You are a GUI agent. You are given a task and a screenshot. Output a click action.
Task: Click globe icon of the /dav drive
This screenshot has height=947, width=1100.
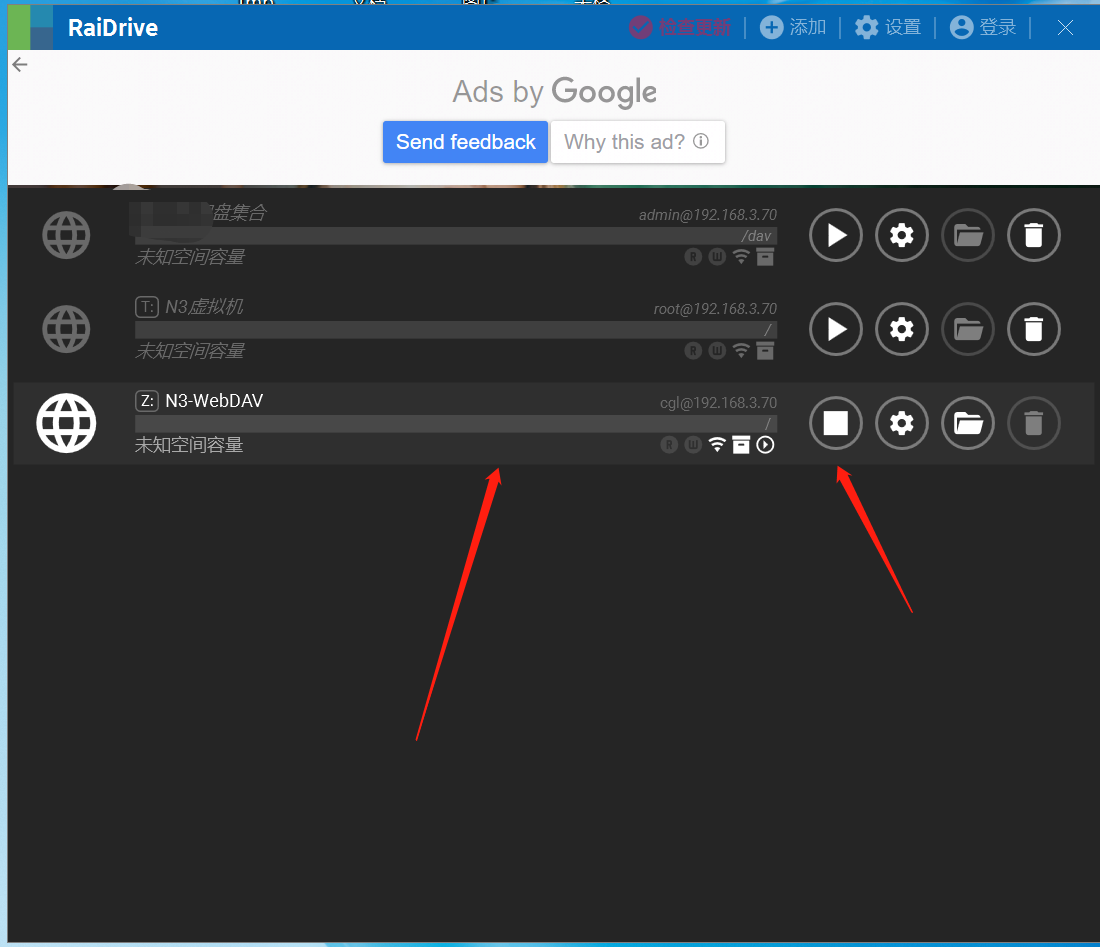coord(66,235)
